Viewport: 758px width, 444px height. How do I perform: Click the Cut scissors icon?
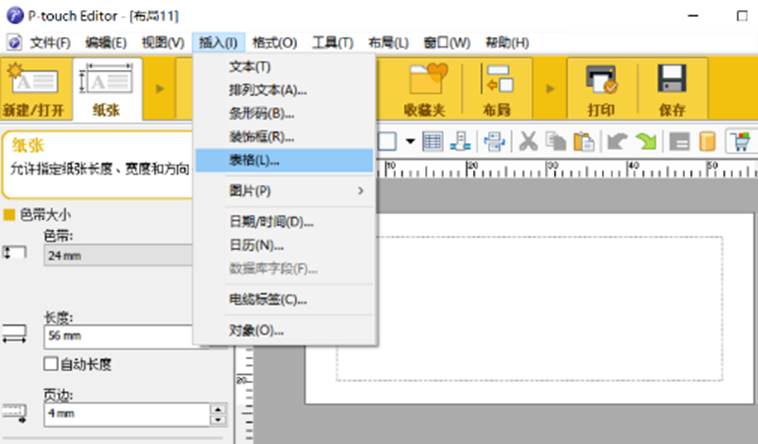tap(528, 142)
